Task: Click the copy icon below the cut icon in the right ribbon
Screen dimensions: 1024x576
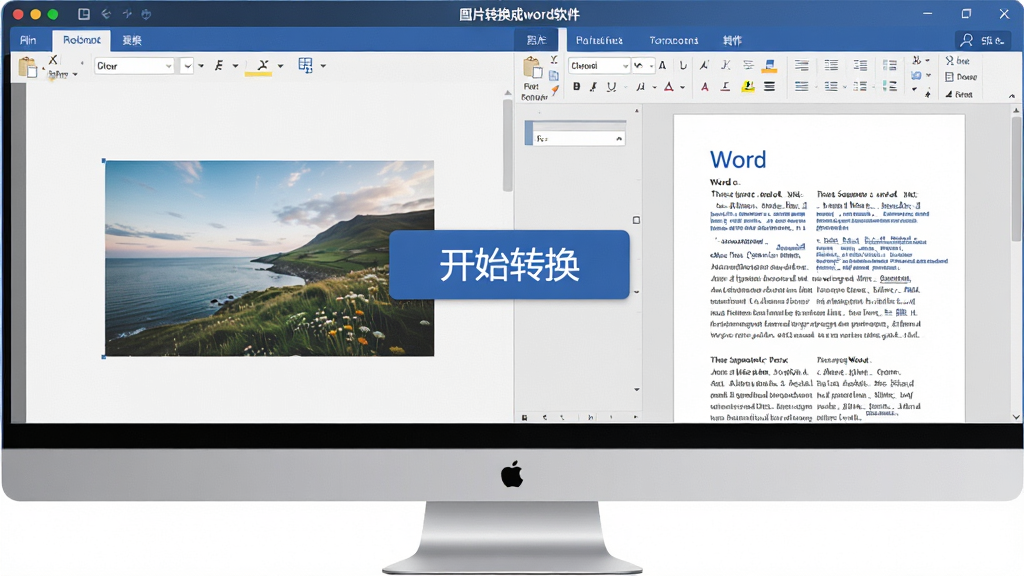Action: click(x=554, y=76)
